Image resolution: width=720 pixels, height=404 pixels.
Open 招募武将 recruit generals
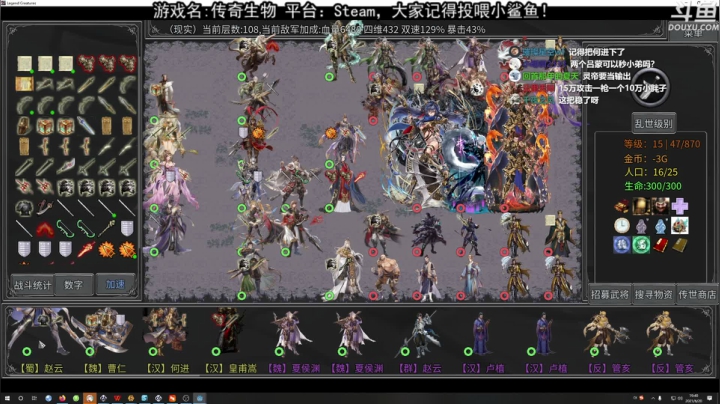(609, 295)
